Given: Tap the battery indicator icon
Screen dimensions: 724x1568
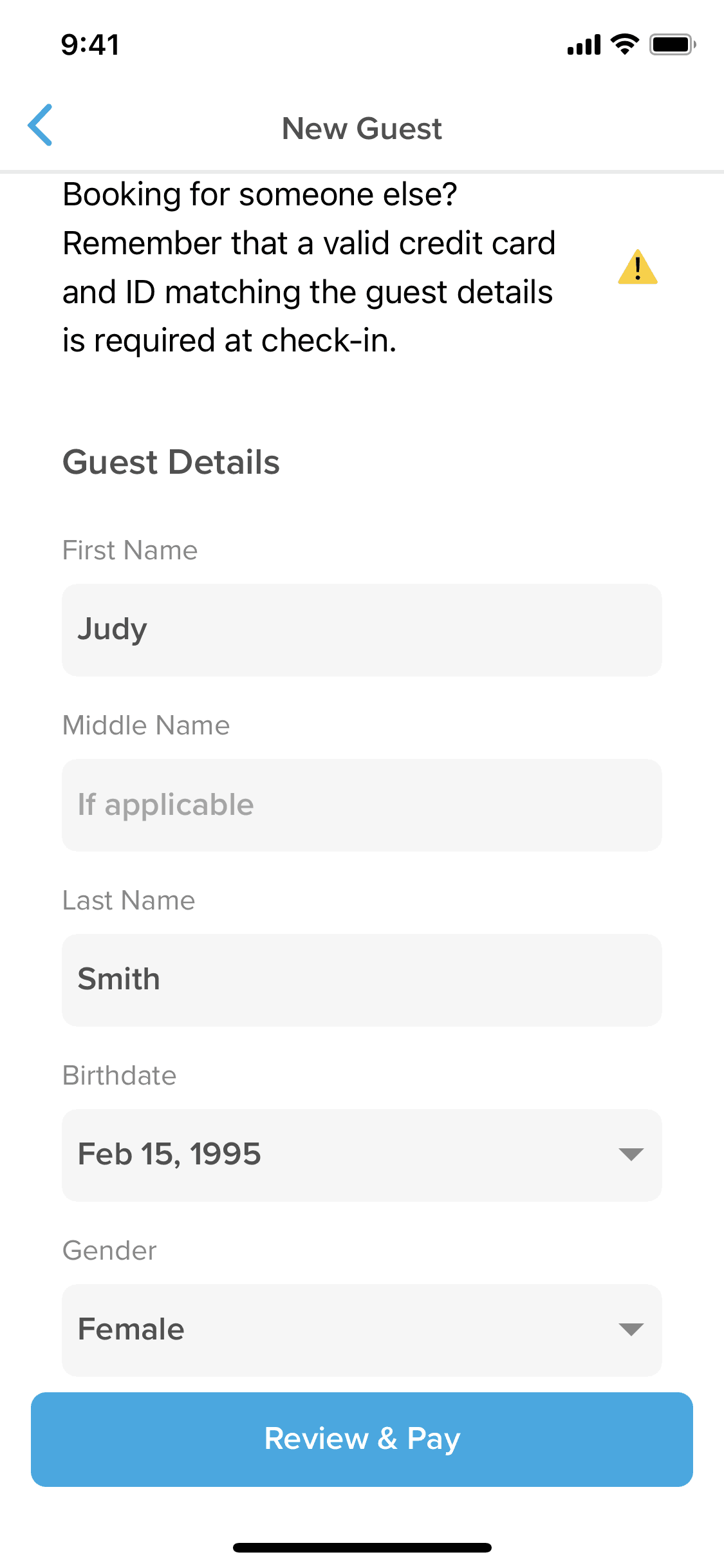Looking at the screenshot, I should 672,44.
